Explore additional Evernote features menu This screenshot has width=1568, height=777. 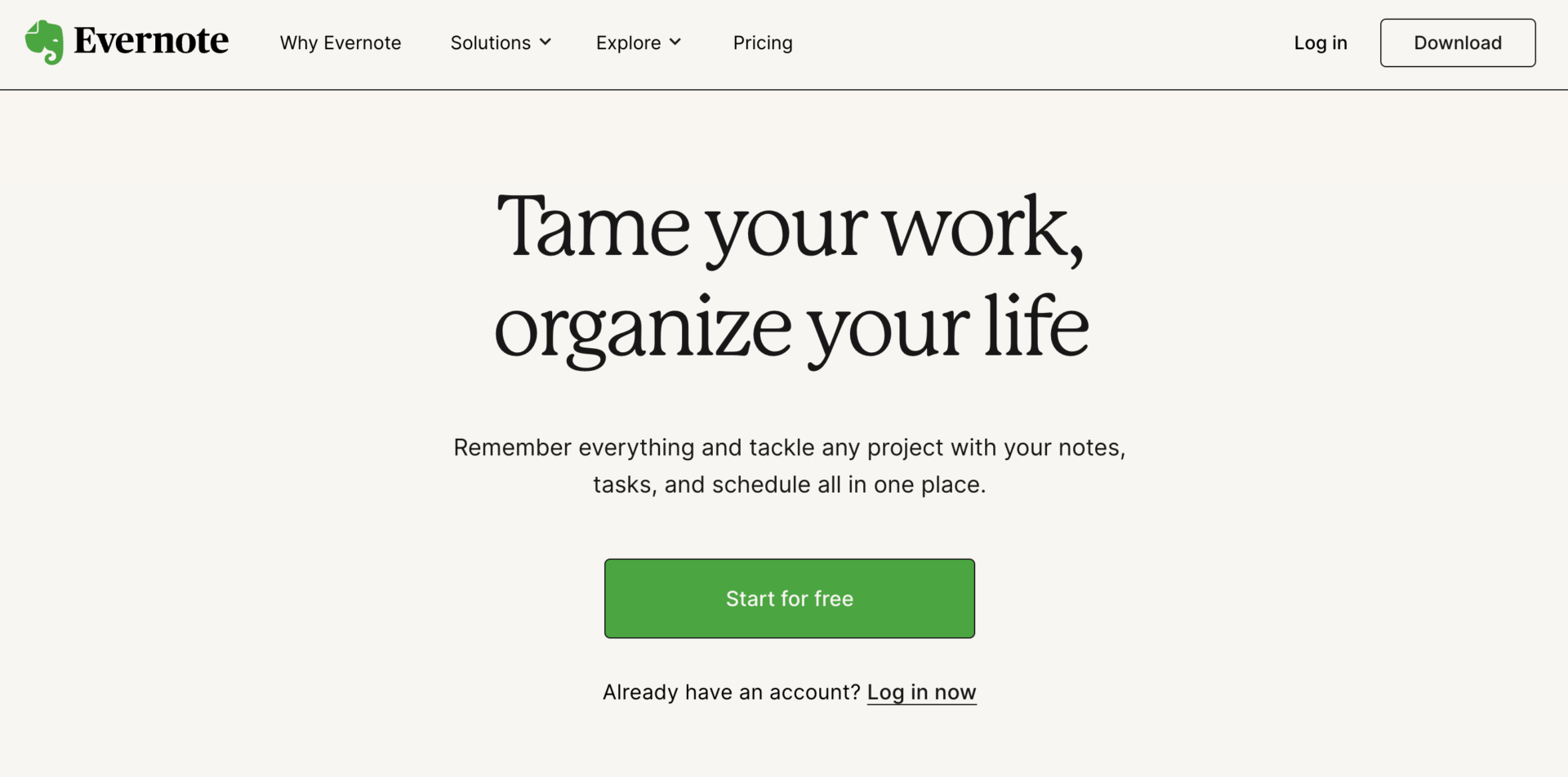coord(629,42)
